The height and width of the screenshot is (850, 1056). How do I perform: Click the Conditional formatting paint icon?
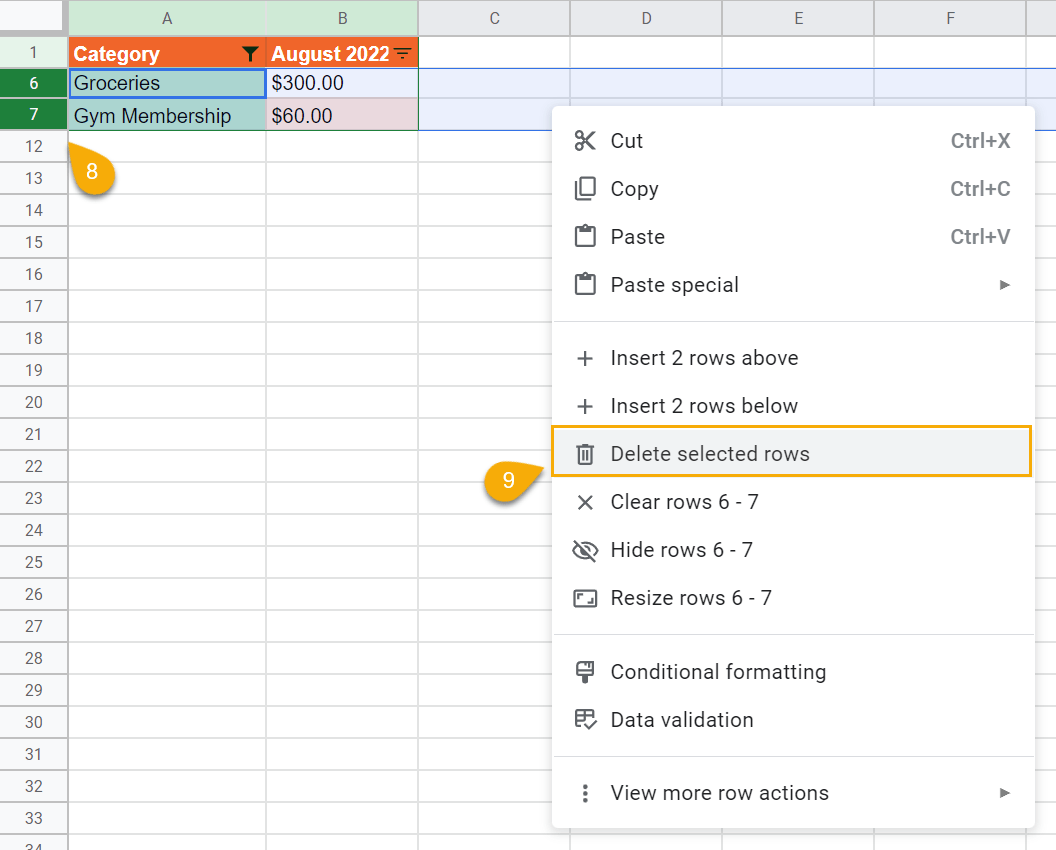click(585, 672)
